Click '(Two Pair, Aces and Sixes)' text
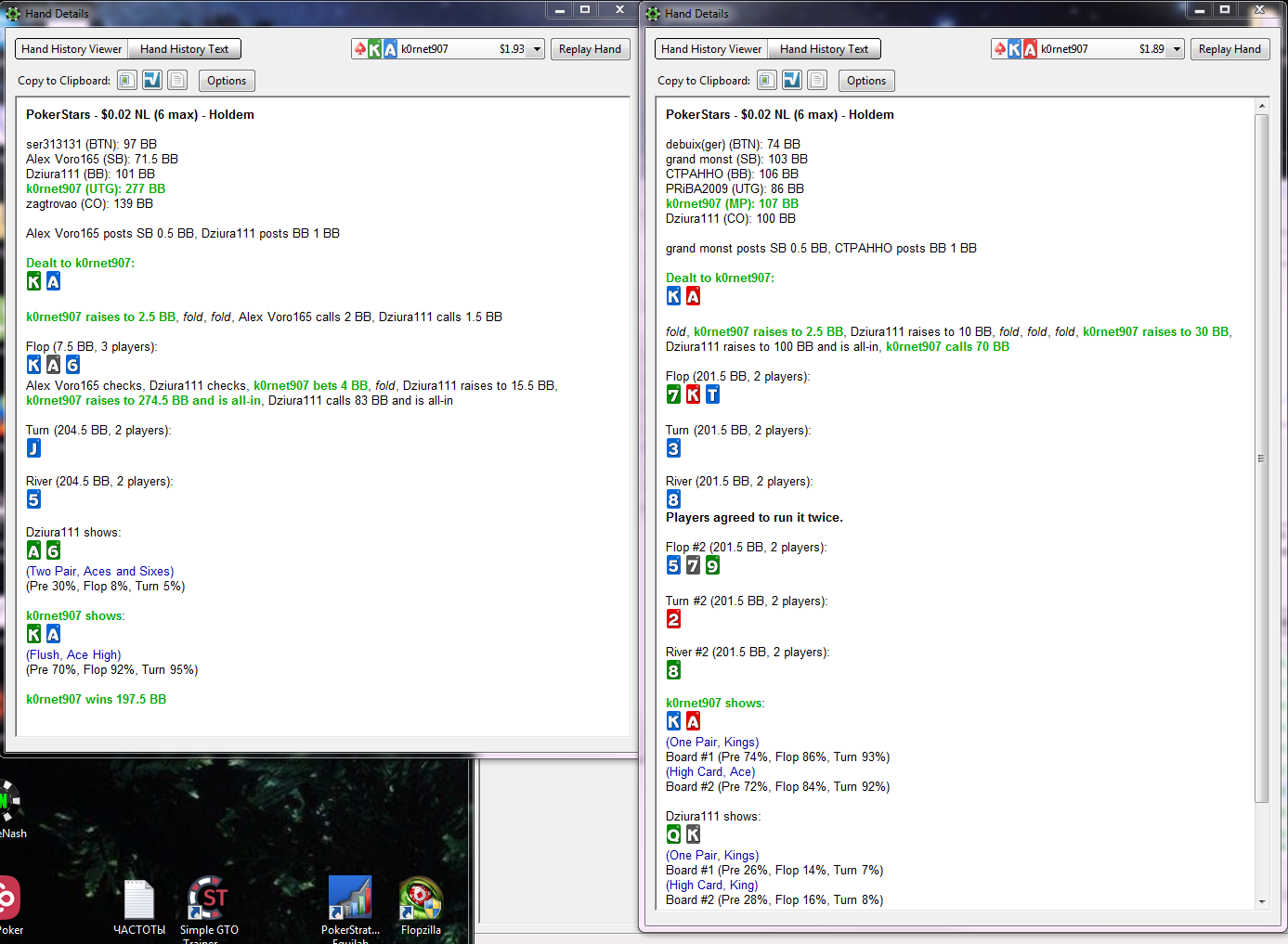The height and width of the screenshot is (944, 1288). 100,571
